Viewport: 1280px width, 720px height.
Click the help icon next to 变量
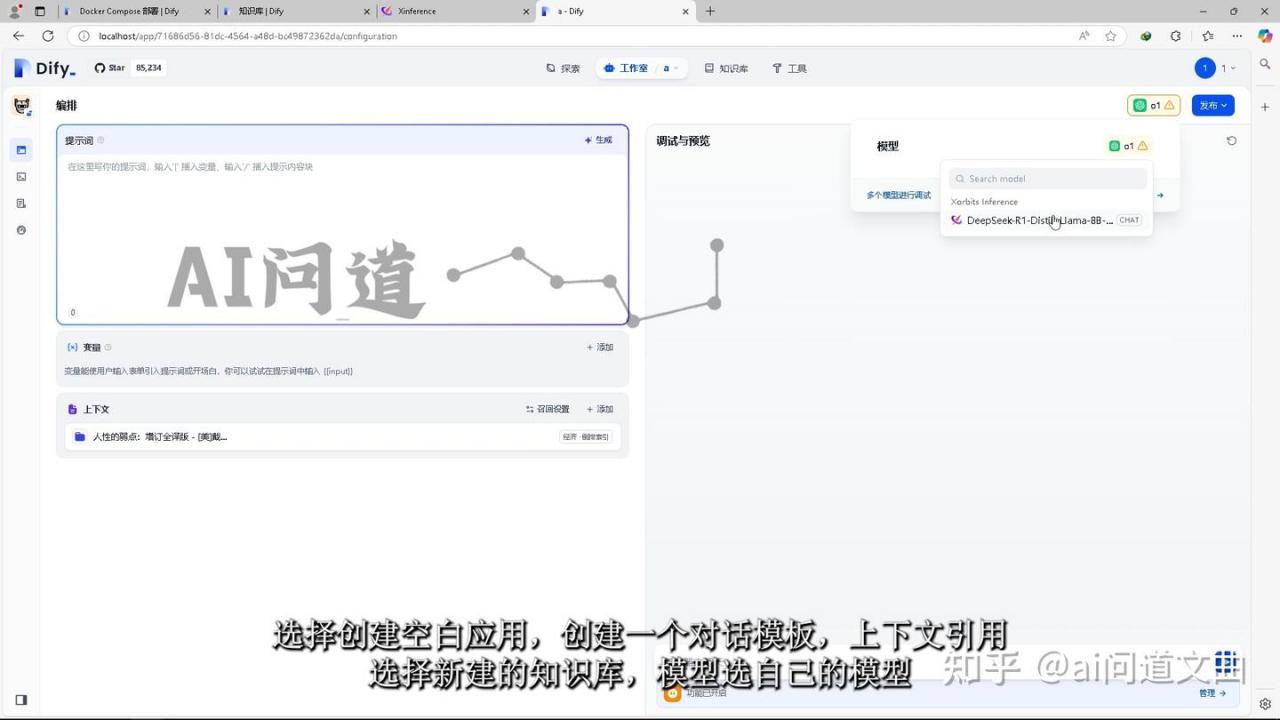[x=108, y=347]
